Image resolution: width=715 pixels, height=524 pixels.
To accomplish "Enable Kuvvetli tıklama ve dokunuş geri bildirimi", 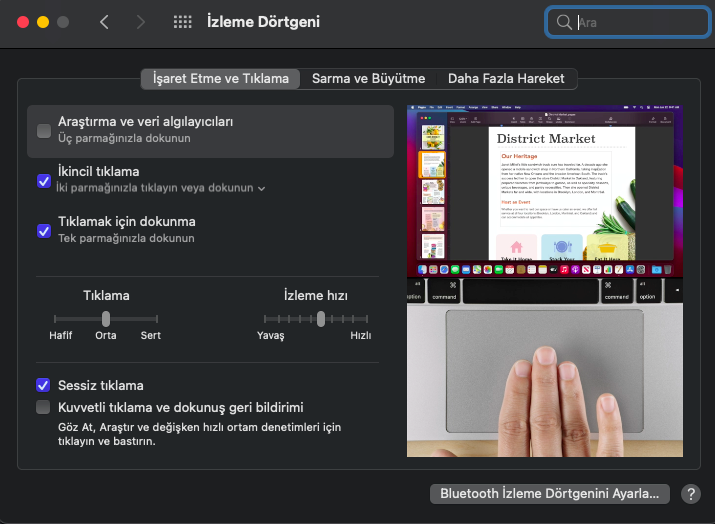I will click(44, 407).
